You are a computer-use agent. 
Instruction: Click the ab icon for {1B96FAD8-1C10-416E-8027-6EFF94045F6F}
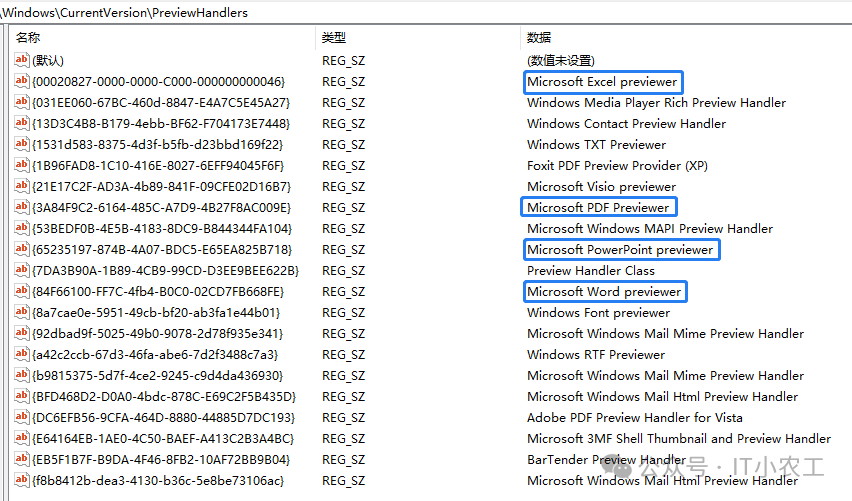click(x=22, y=165)
